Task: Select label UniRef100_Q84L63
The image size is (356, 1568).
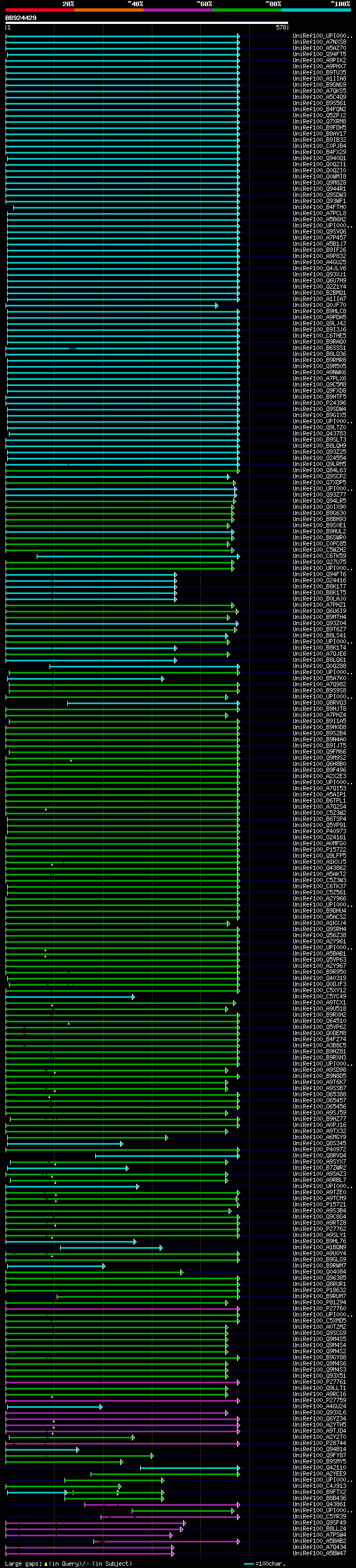Action: [x=319, y=470]
